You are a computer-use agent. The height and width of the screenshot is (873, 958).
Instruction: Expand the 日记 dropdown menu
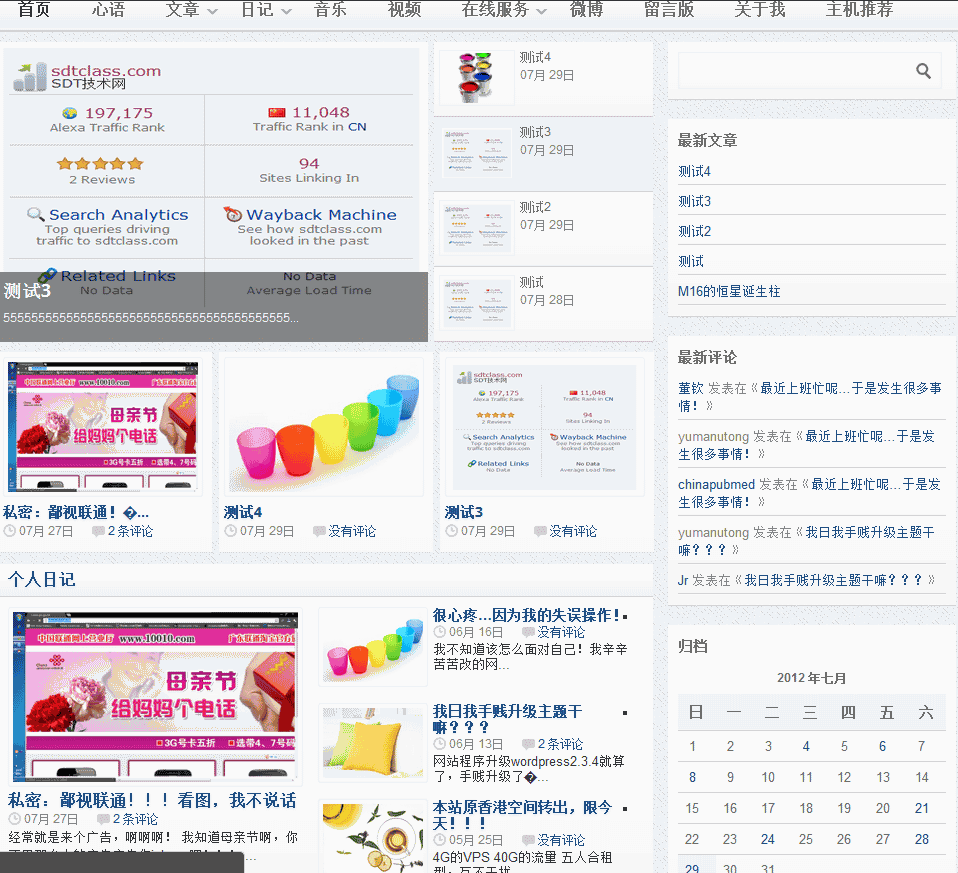tap(286, 11)
